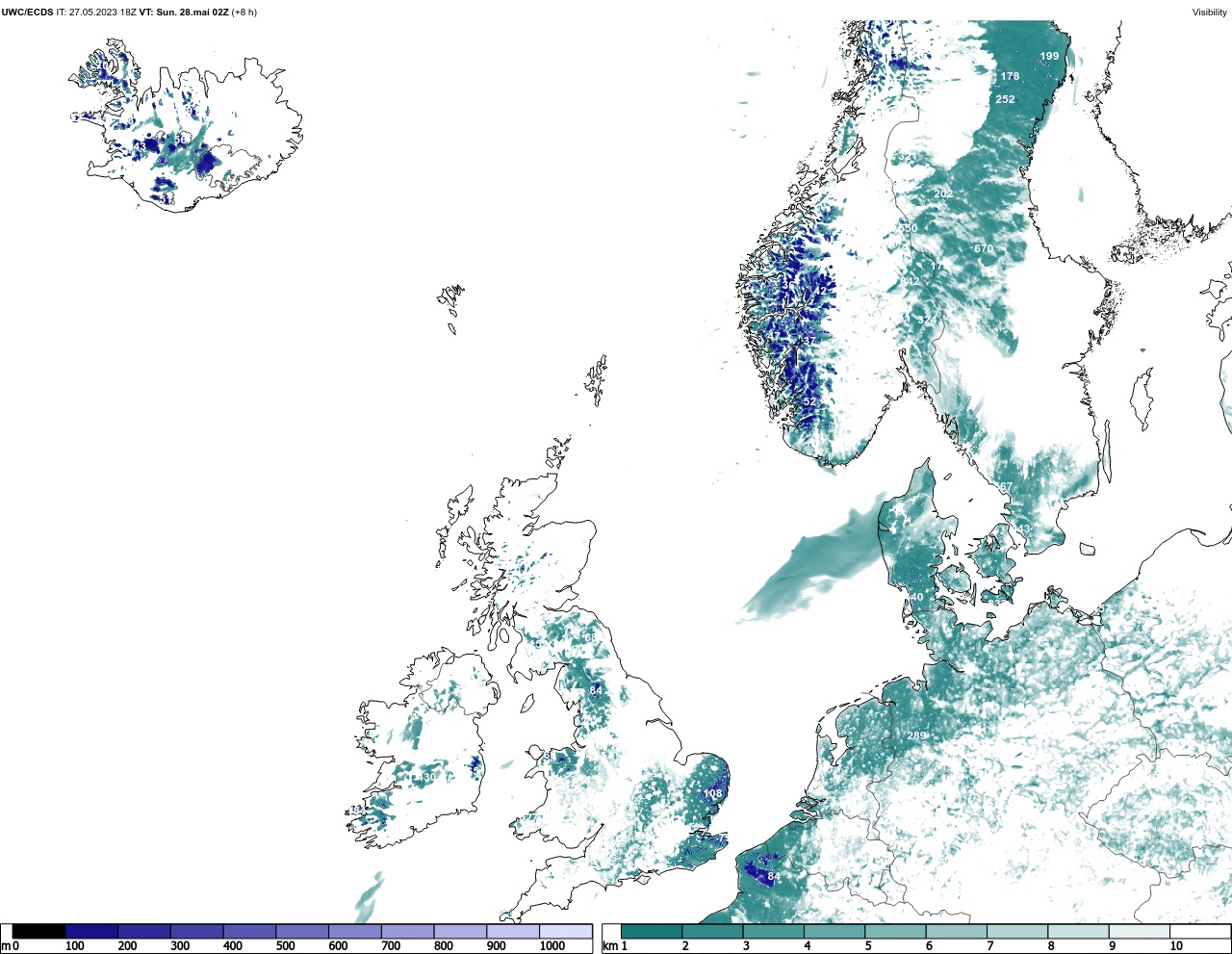The width and height of the screenshot is (1232, 954).
Task: Click the black 0–100 m legend swatch
Action: (x=39, y=931)
